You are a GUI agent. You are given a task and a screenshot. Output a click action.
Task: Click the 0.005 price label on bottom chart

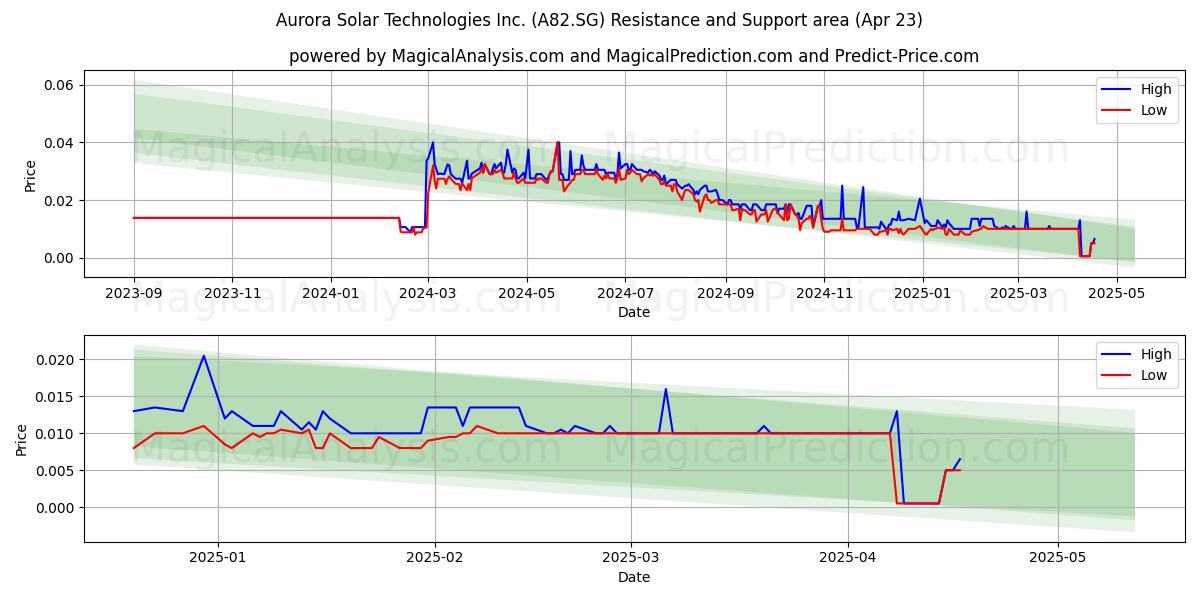click(55, 471)
